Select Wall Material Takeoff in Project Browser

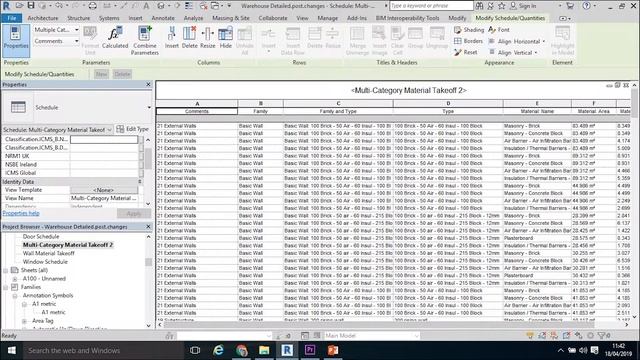(x=49, y=253)
